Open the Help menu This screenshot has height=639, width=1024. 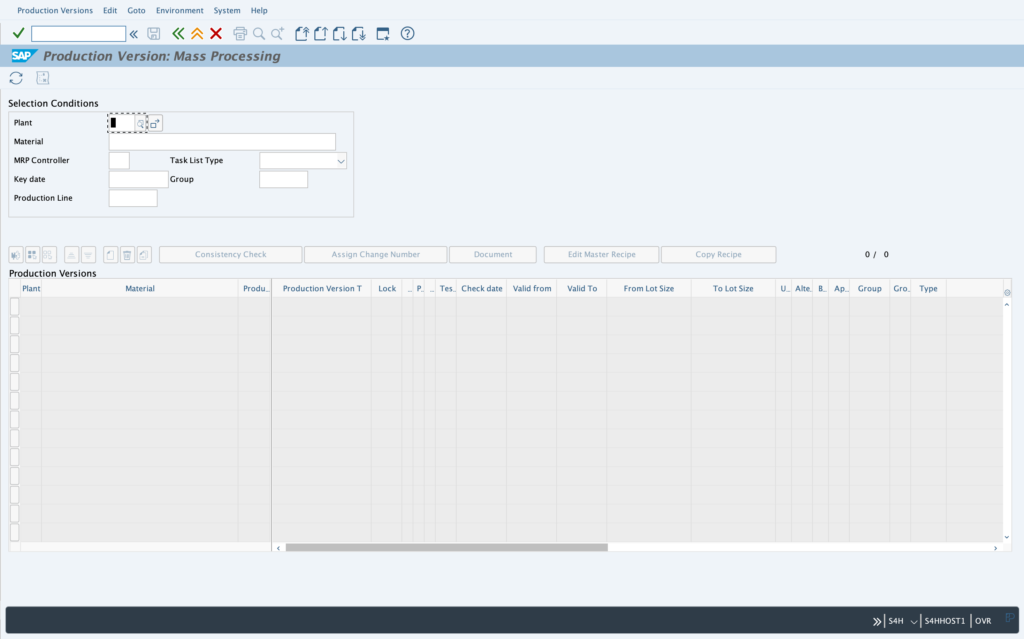click(x=259, y=10)
